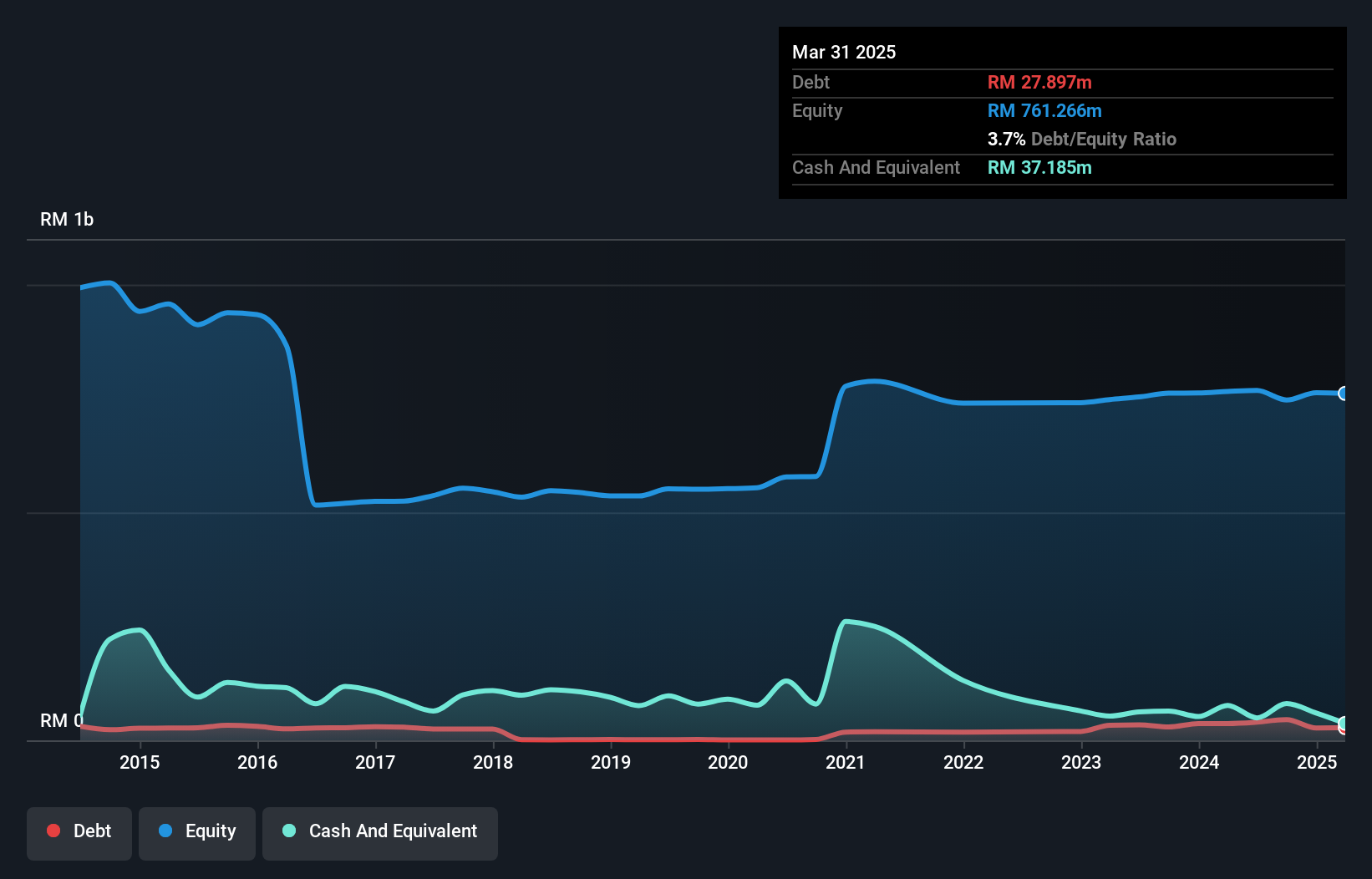Click the RM 1b y-axis label

click(x=67, y=220)
